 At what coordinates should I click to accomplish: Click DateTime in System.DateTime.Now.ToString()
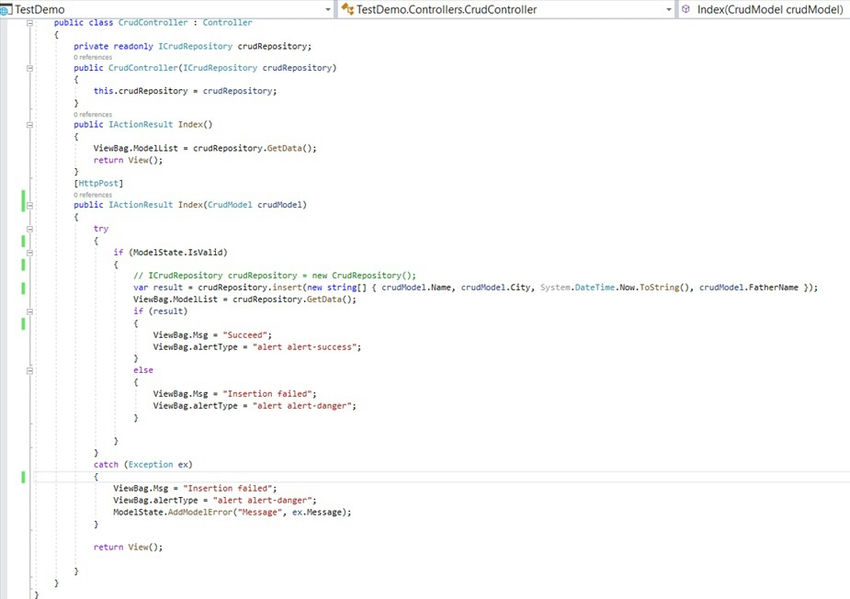[x=595, y=287]
